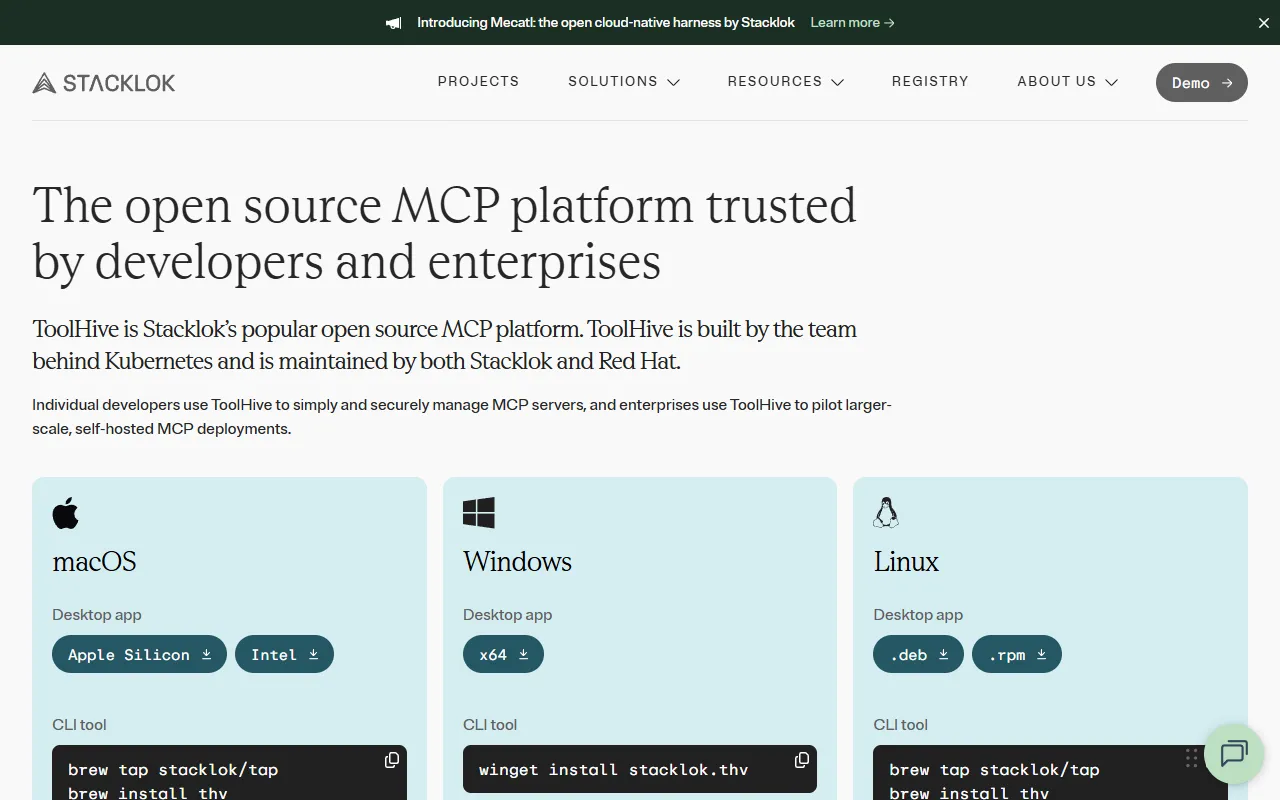
Task: Open the Projects page
Action: point(478,82)
